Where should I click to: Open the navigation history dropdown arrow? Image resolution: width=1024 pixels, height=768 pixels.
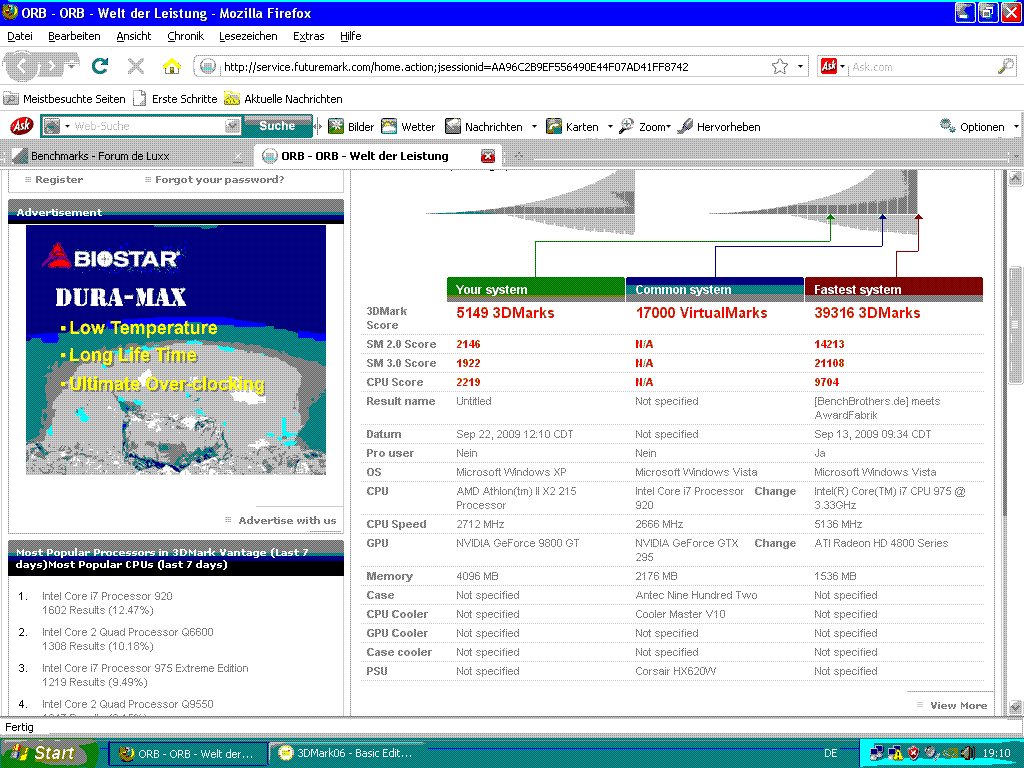[72, 66]
